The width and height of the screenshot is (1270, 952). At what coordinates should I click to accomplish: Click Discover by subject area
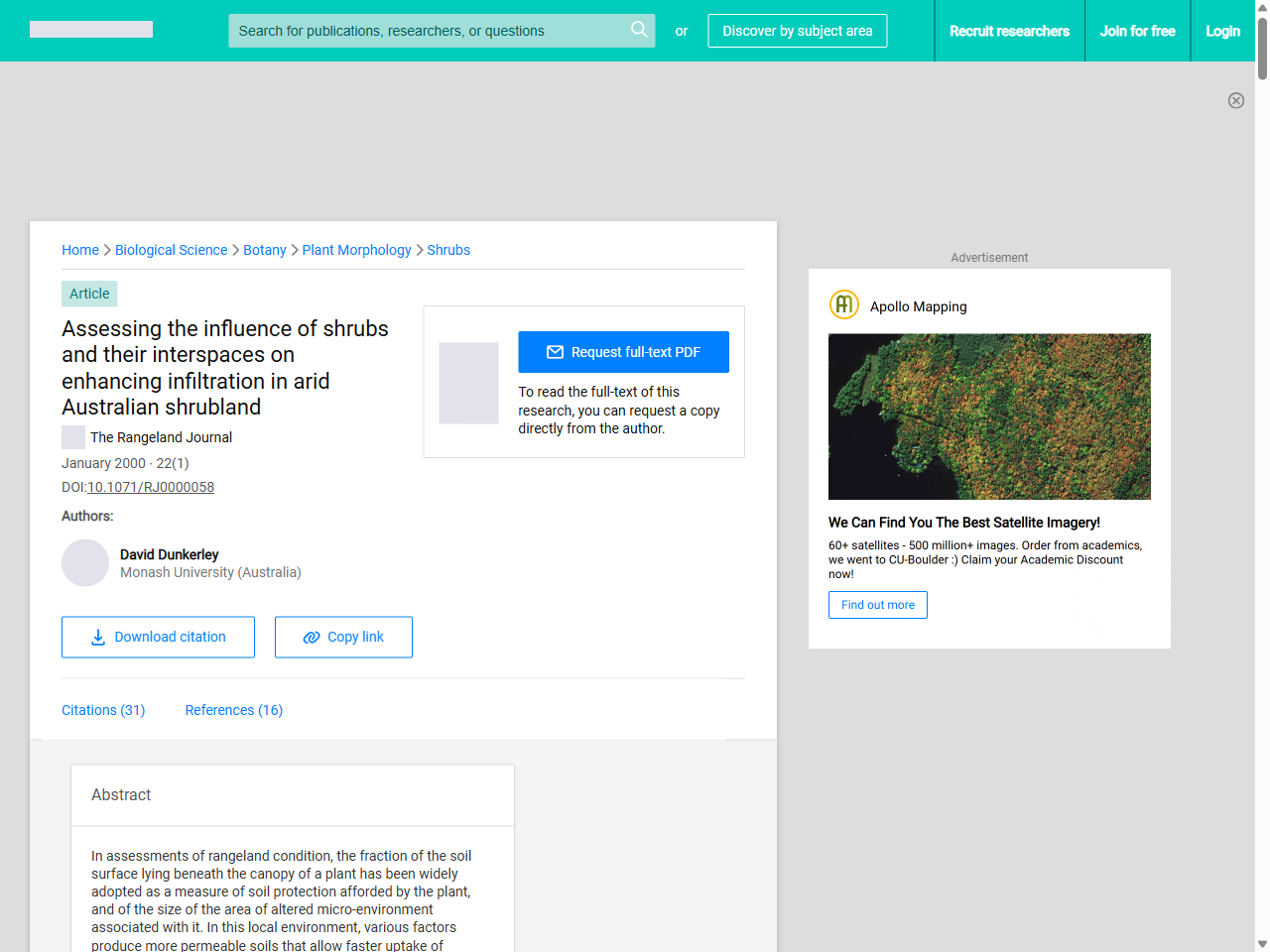(x=797, y=31)
